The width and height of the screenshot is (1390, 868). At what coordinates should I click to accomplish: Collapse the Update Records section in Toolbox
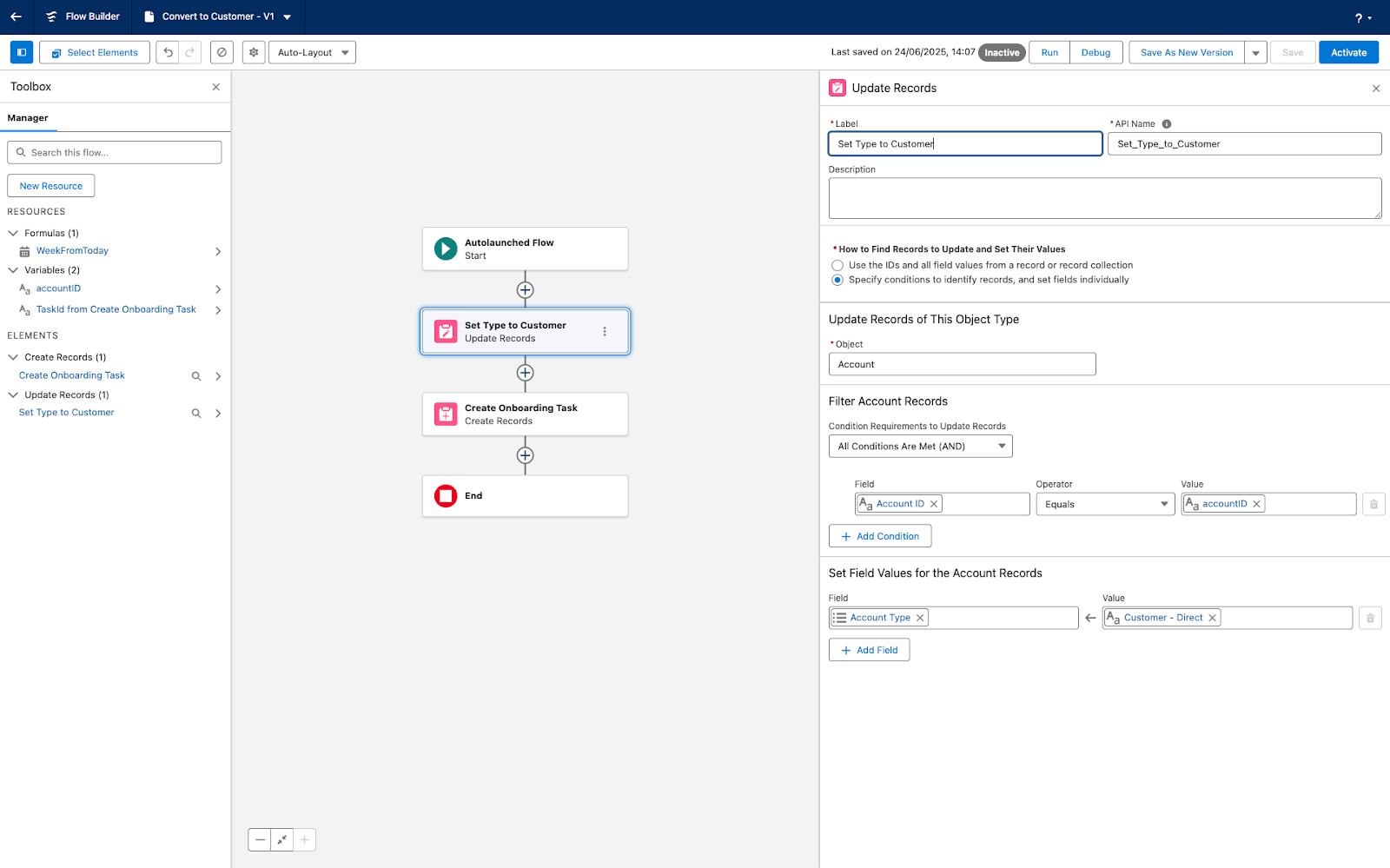click(13, 394)
